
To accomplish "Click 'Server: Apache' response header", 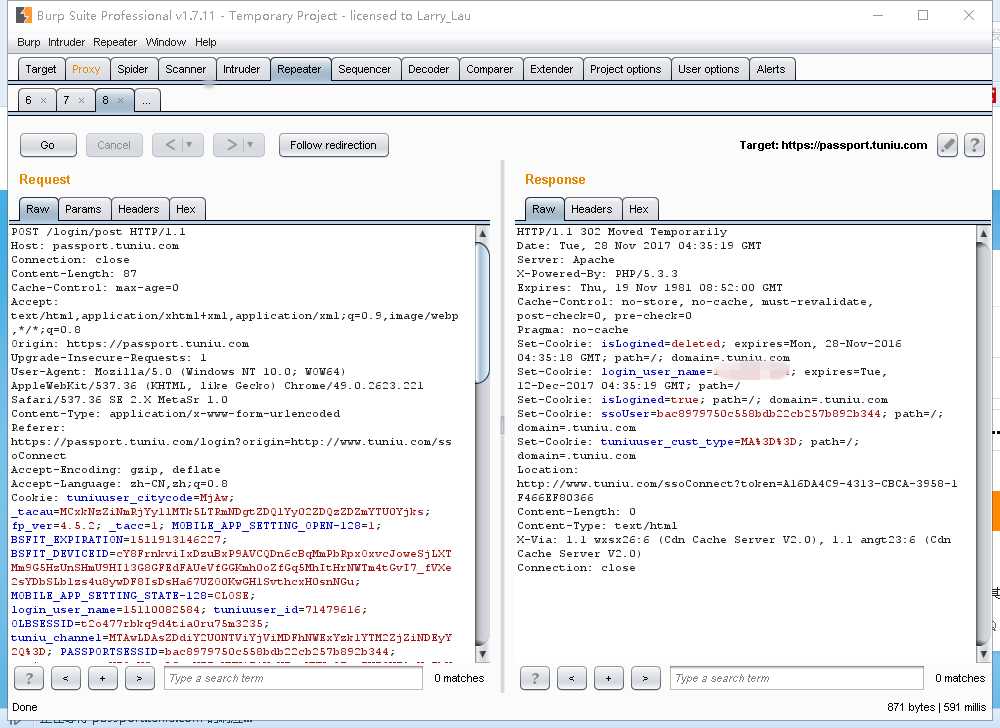I will (x=566, y=260).
